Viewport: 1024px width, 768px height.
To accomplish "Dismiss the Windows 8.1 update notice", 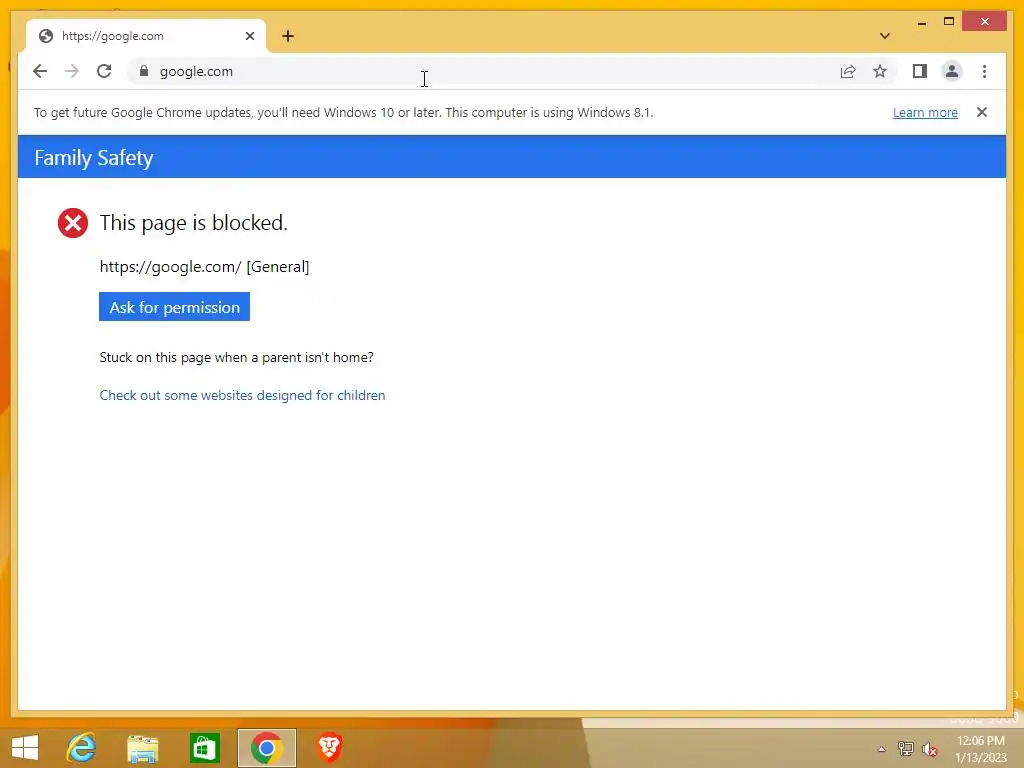I will [982, 112].
